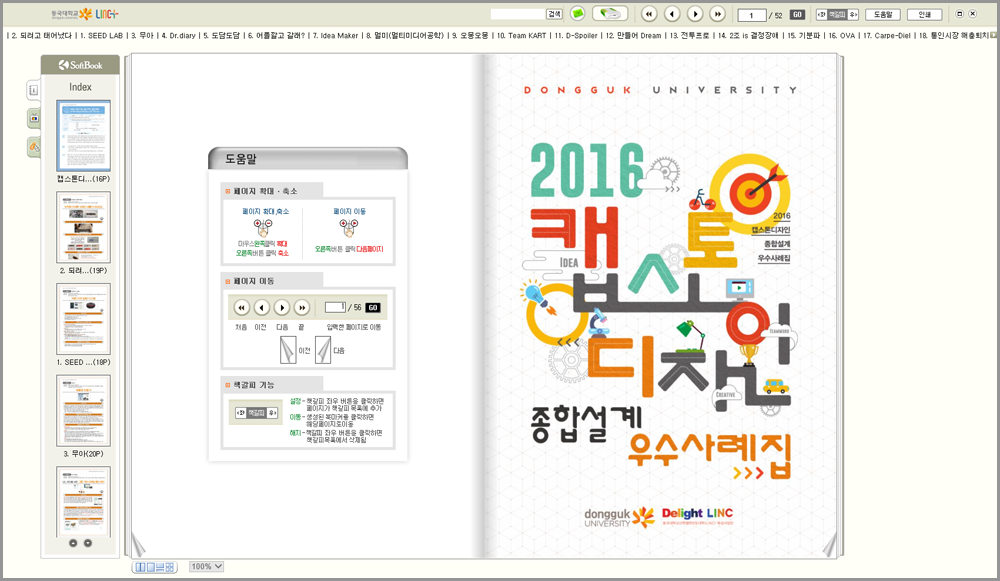Click the 책갈피 bookmark label button
1000x581 pixels.
(837, 15)
